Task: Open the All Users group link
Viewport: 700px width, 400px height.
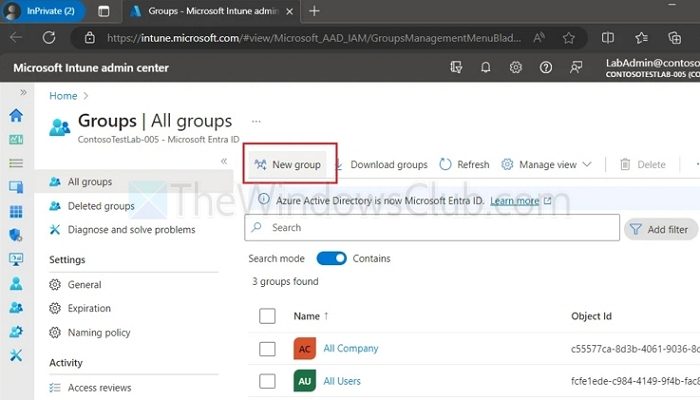Action: click(342, 381)
